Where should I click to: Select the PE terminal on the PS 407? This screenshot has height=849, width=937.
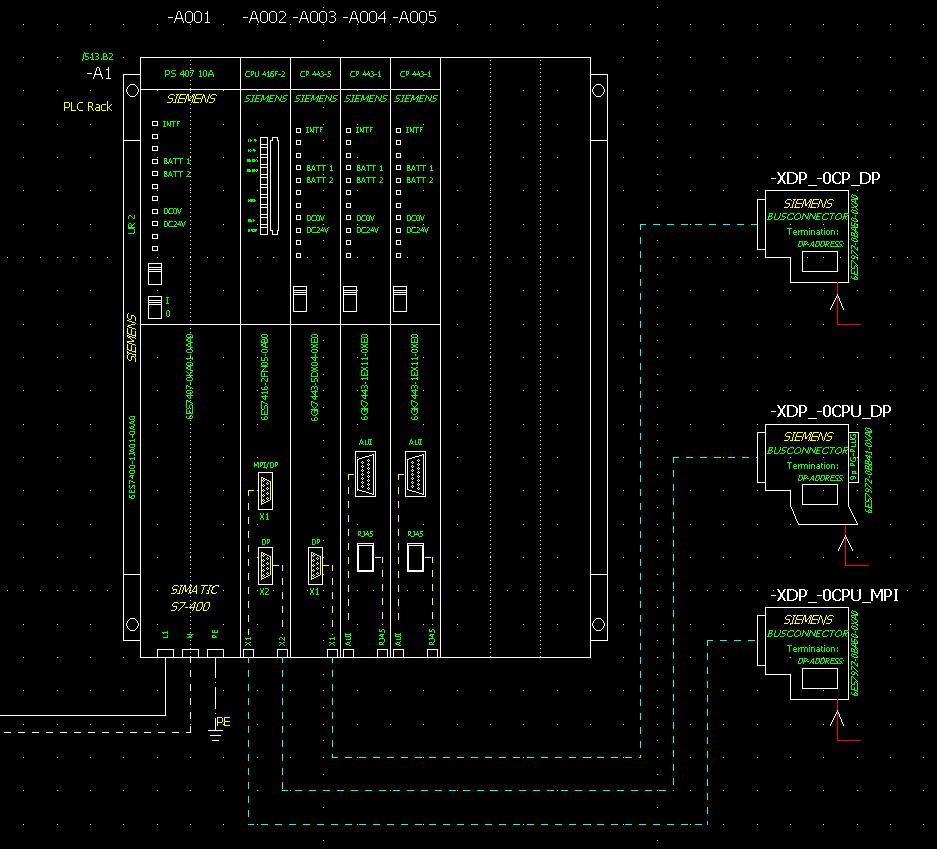coord(215,654)
